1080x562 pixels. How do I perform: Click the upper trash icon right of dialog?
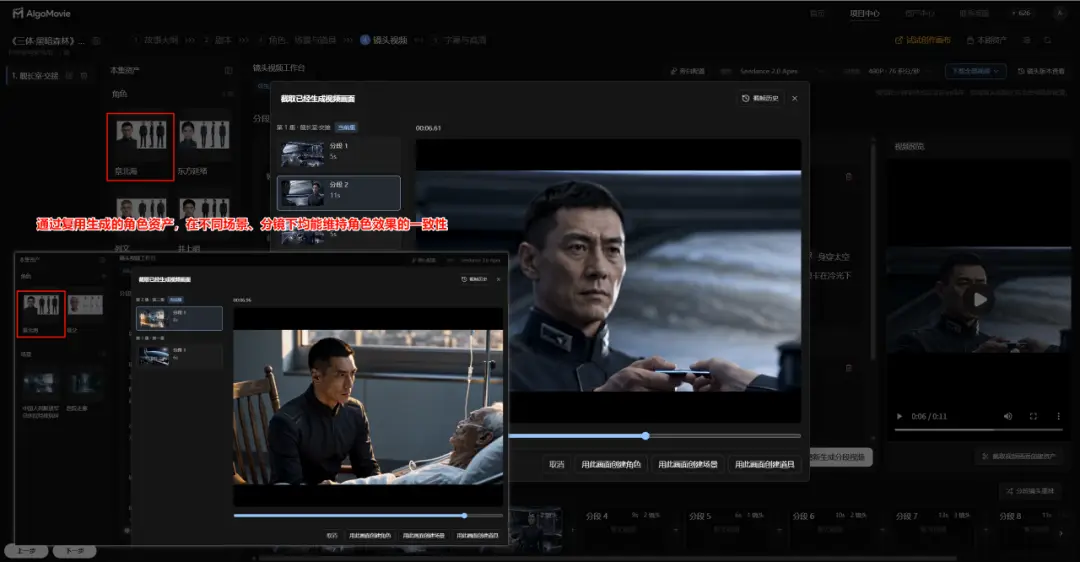tap(849, 177)
